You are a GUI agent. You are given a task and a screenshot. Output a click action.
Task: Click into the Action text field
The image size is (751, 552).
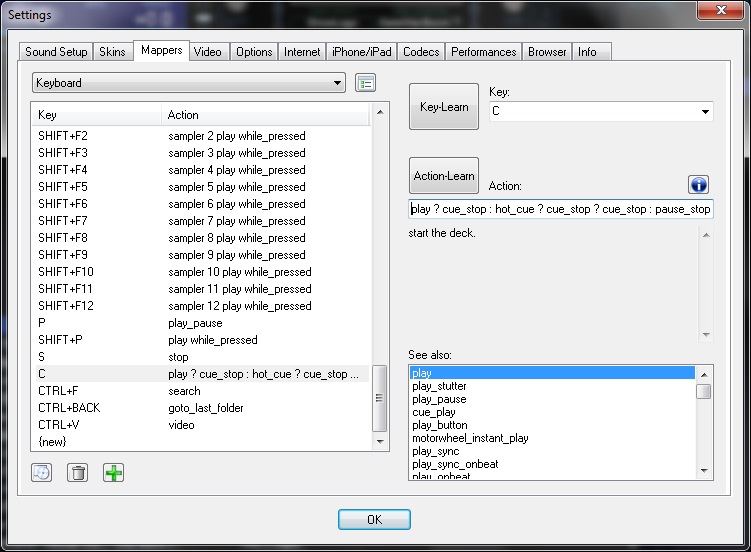(x=560, y=210)
